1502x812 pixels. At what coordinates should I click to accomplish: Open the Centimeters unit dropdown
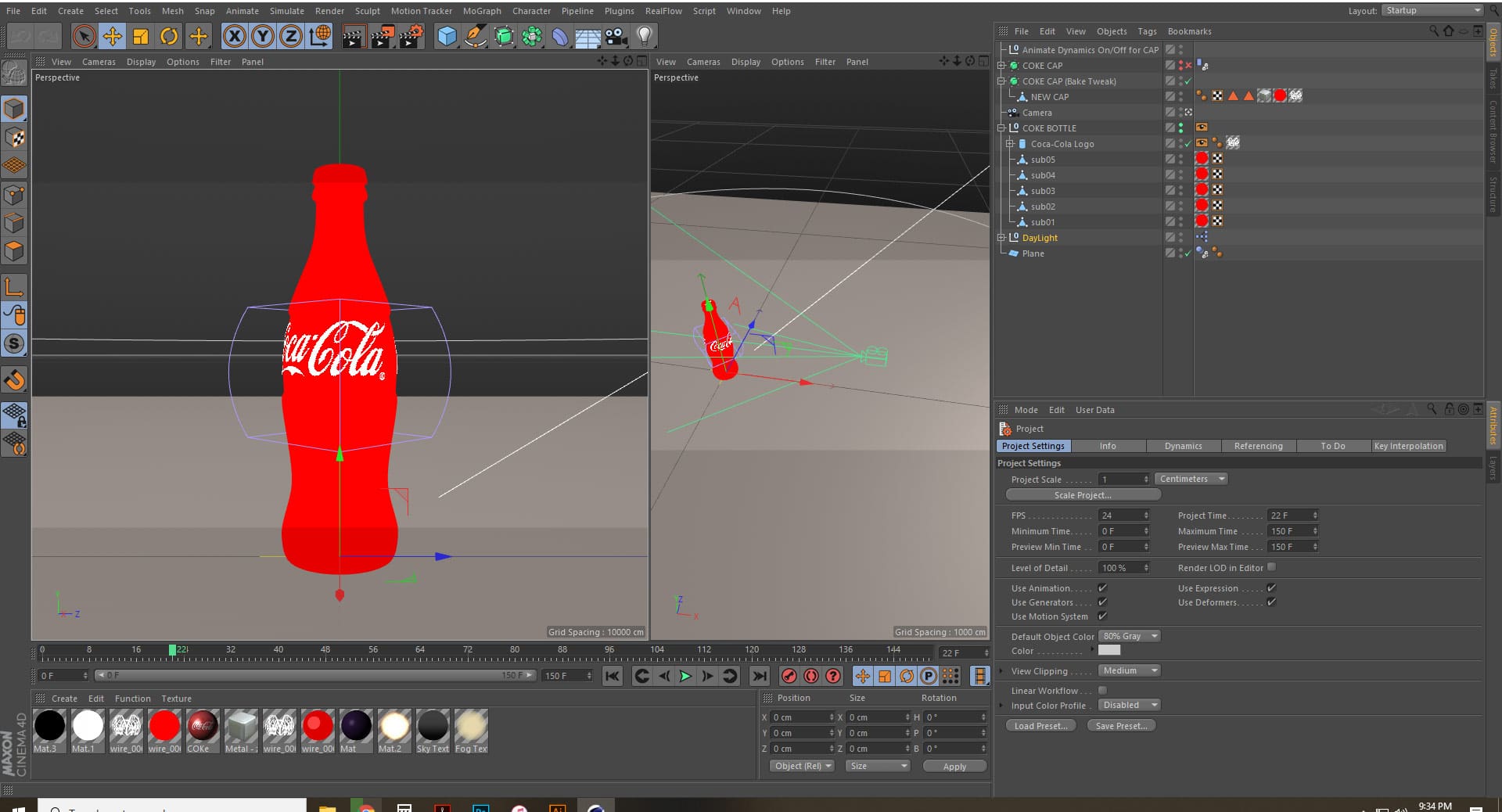(1191, 479)
